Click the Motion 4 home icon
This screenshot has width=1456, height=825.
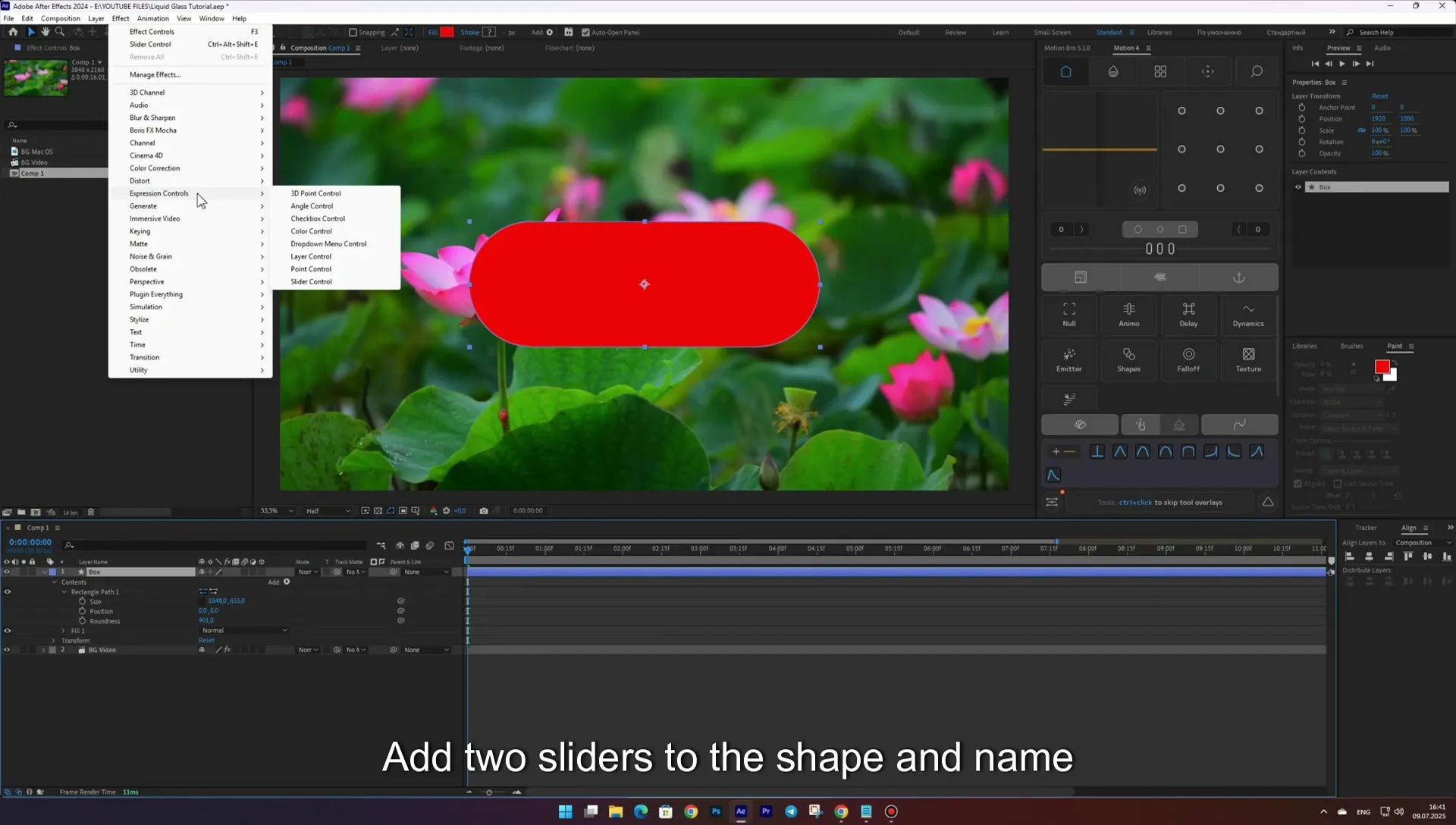click(x=1065, y=71)
